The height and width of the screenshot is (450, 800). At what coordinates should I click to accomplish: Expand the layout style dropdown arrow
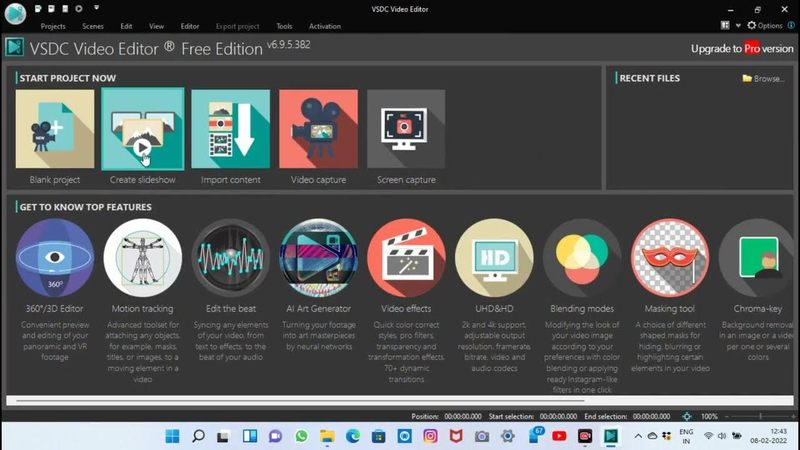point(738,26)
